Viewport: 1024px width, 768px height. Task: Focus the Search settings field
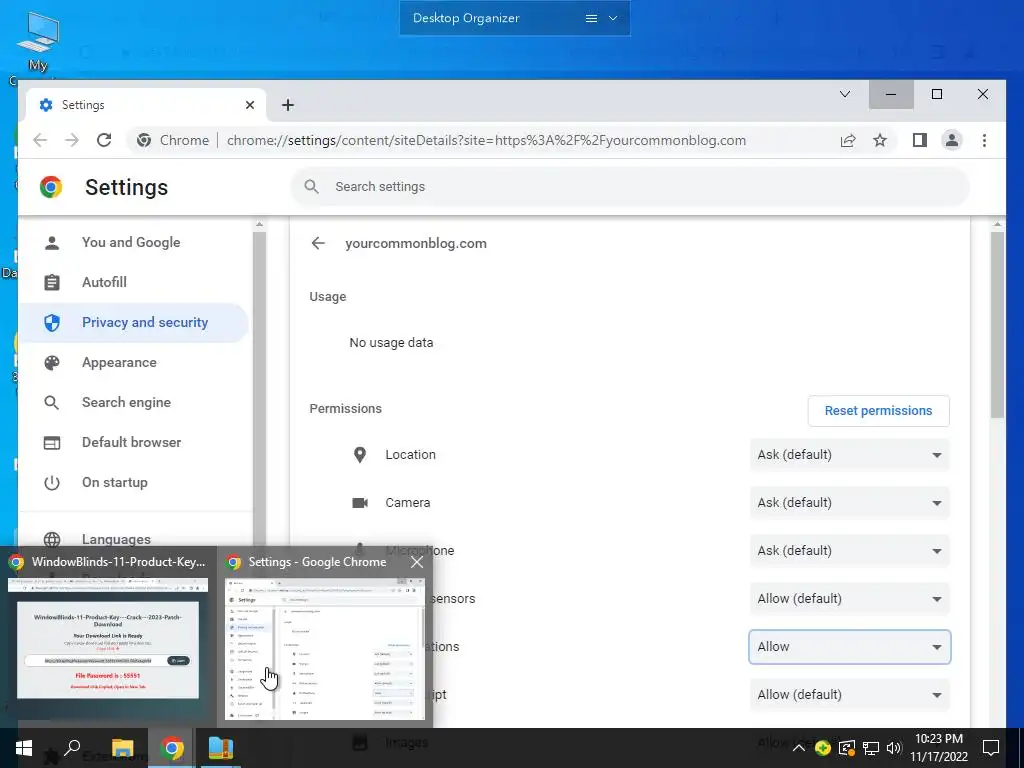point(630,187)
